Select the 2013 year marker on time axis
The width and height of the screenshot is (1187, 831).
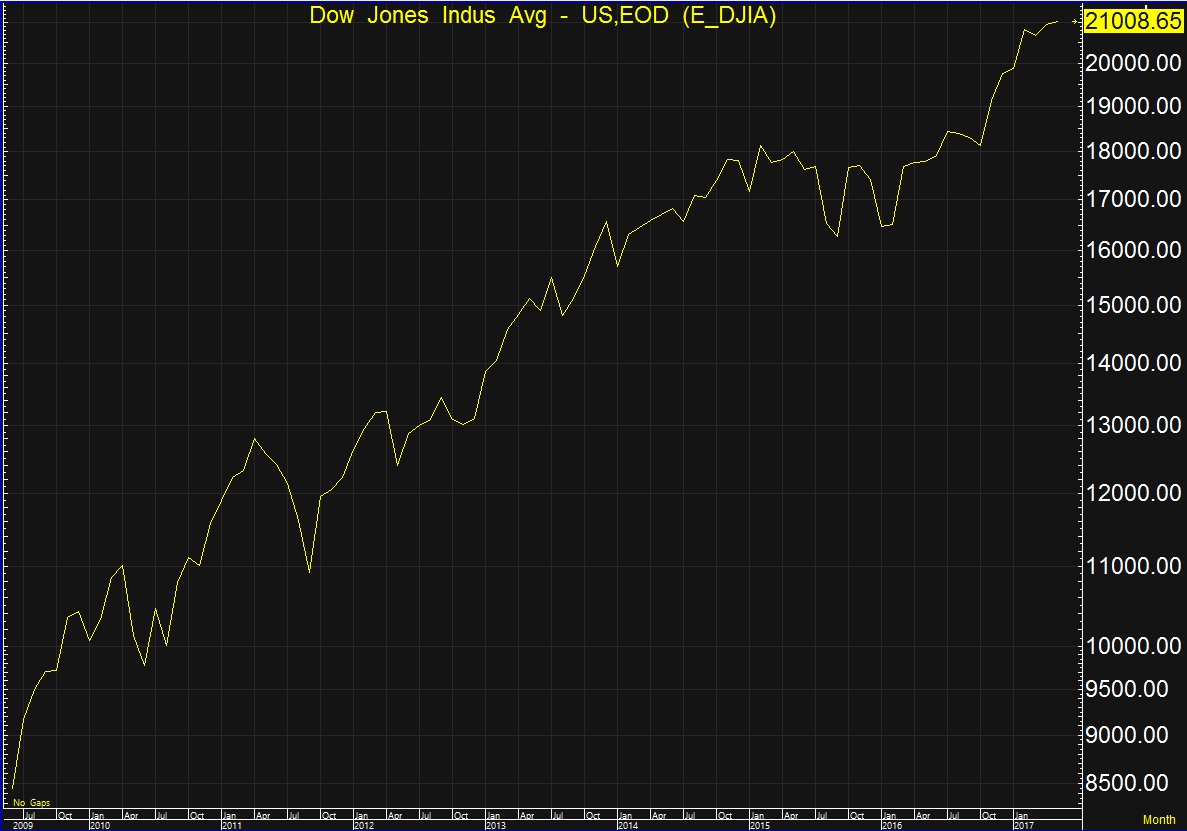click(496, 826)
